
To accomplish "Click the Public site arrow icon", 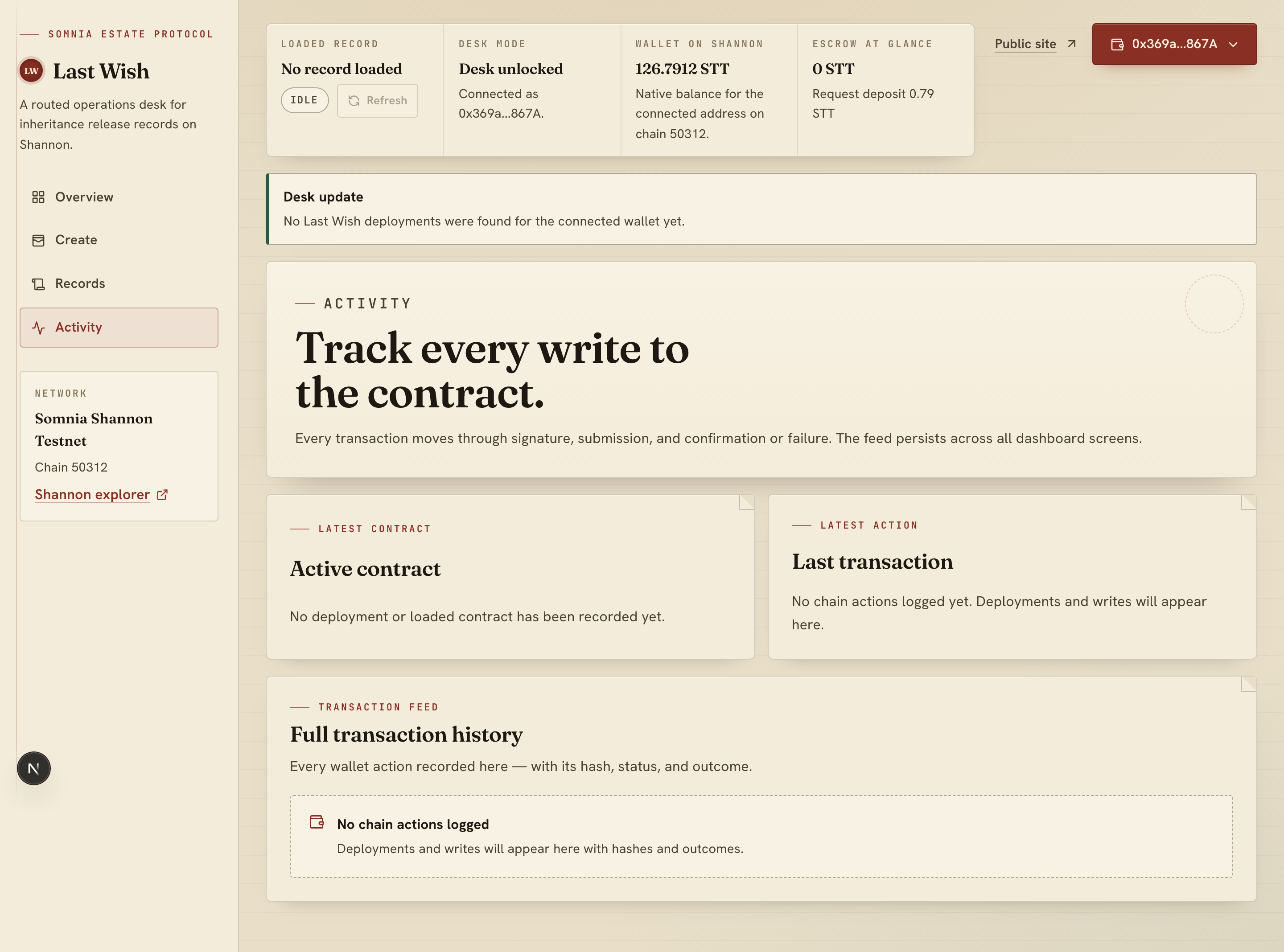I will (x=1071, y=44).
